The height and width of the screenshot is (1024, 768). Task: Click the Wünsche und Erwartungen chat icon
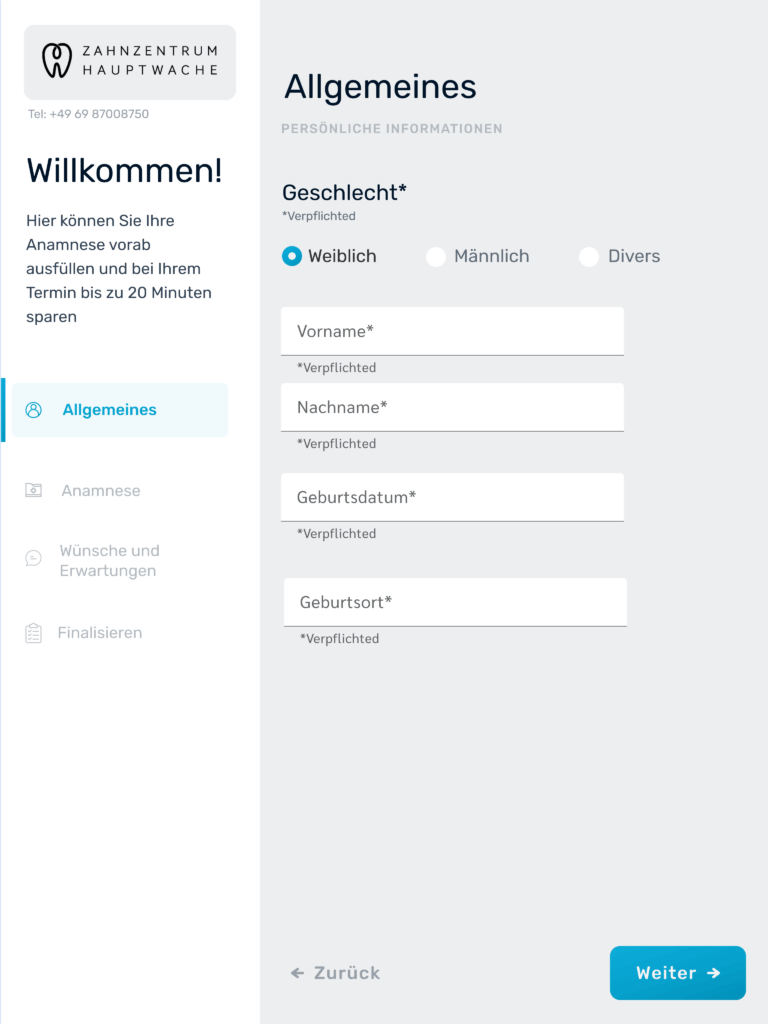[34, 558]
